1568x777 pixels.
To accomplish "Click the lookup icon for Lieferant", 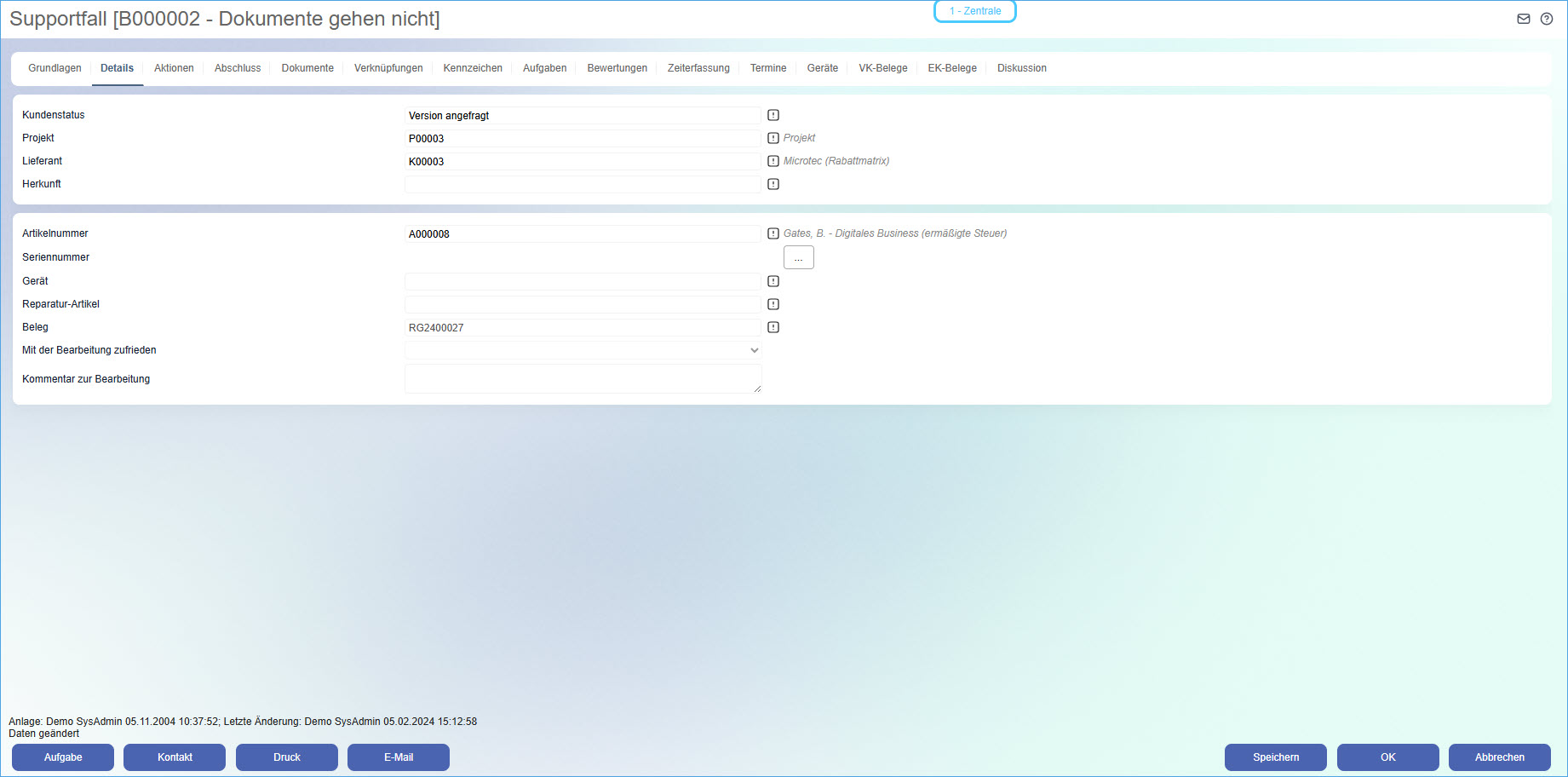I will coord(773,161).
